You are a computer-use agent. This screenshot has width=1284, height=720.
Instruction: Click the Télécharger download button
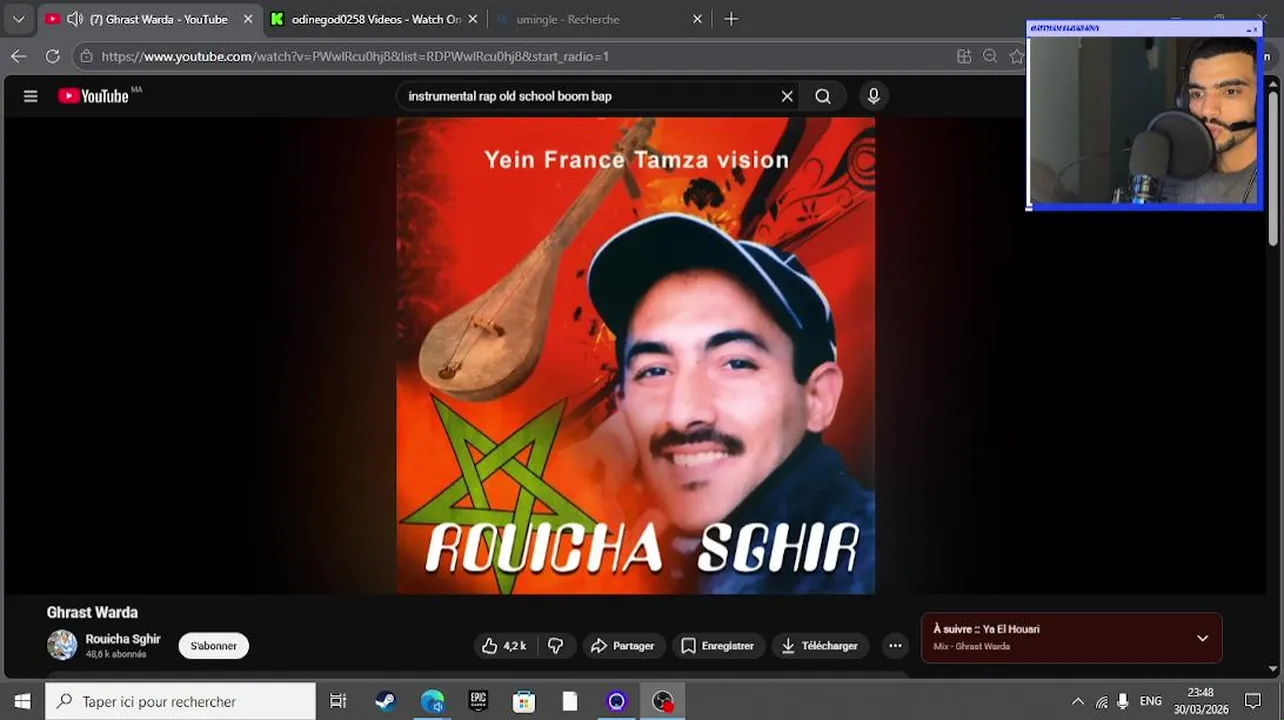[820, 646]
